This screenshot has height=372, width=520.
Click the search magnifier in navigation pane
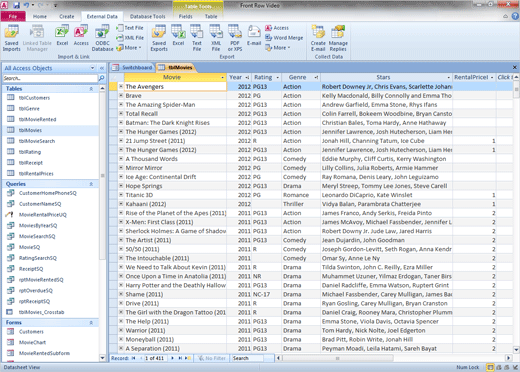pyautogui.click(x=102, y=78)
